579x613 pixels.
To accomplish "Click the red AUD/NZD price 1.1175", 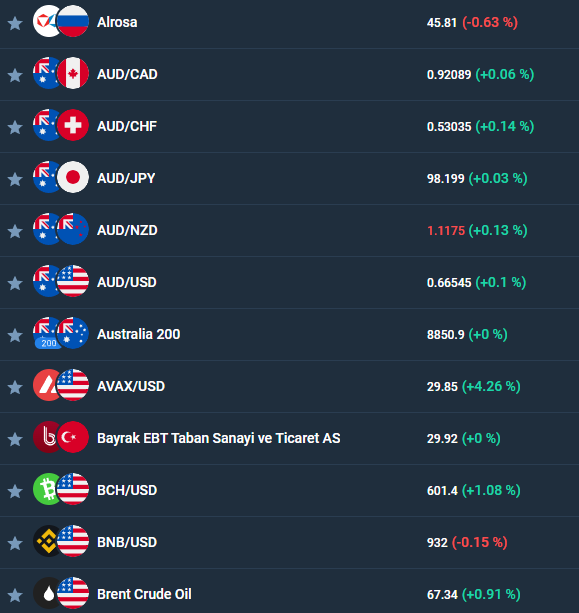I will (446, 231).
